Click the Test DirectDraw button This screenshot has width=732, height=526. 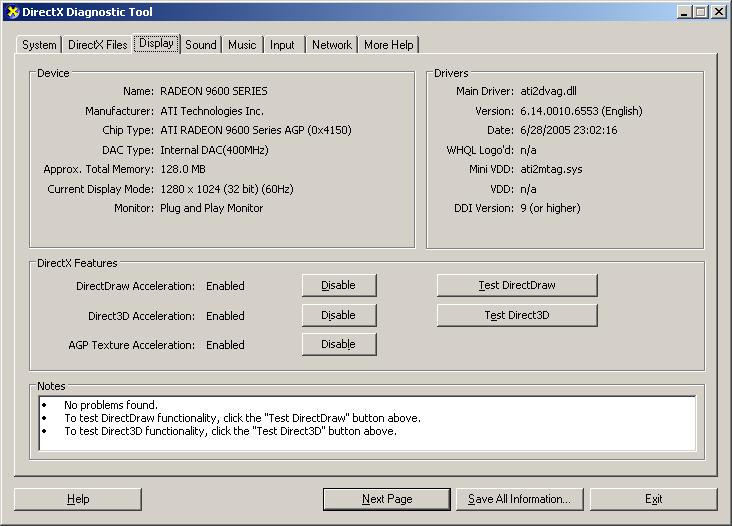pos(517,286)
